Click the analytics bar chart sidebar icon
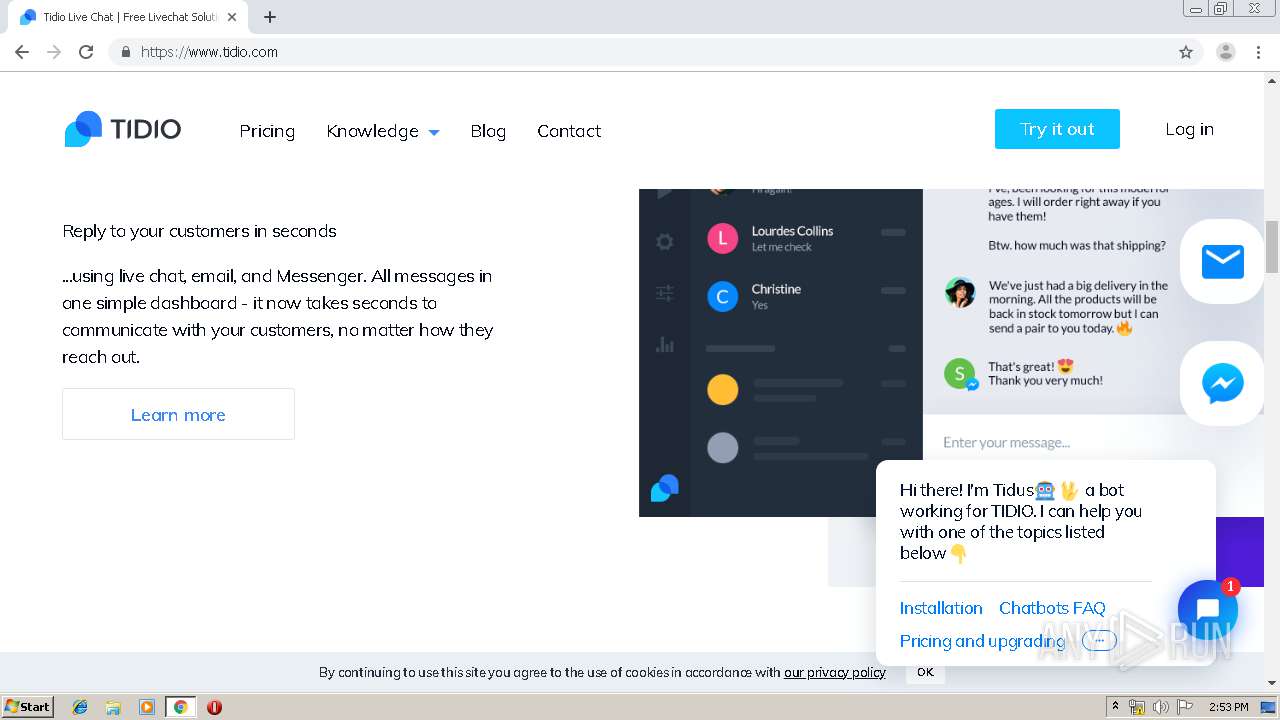 click(x=665, y=344)
